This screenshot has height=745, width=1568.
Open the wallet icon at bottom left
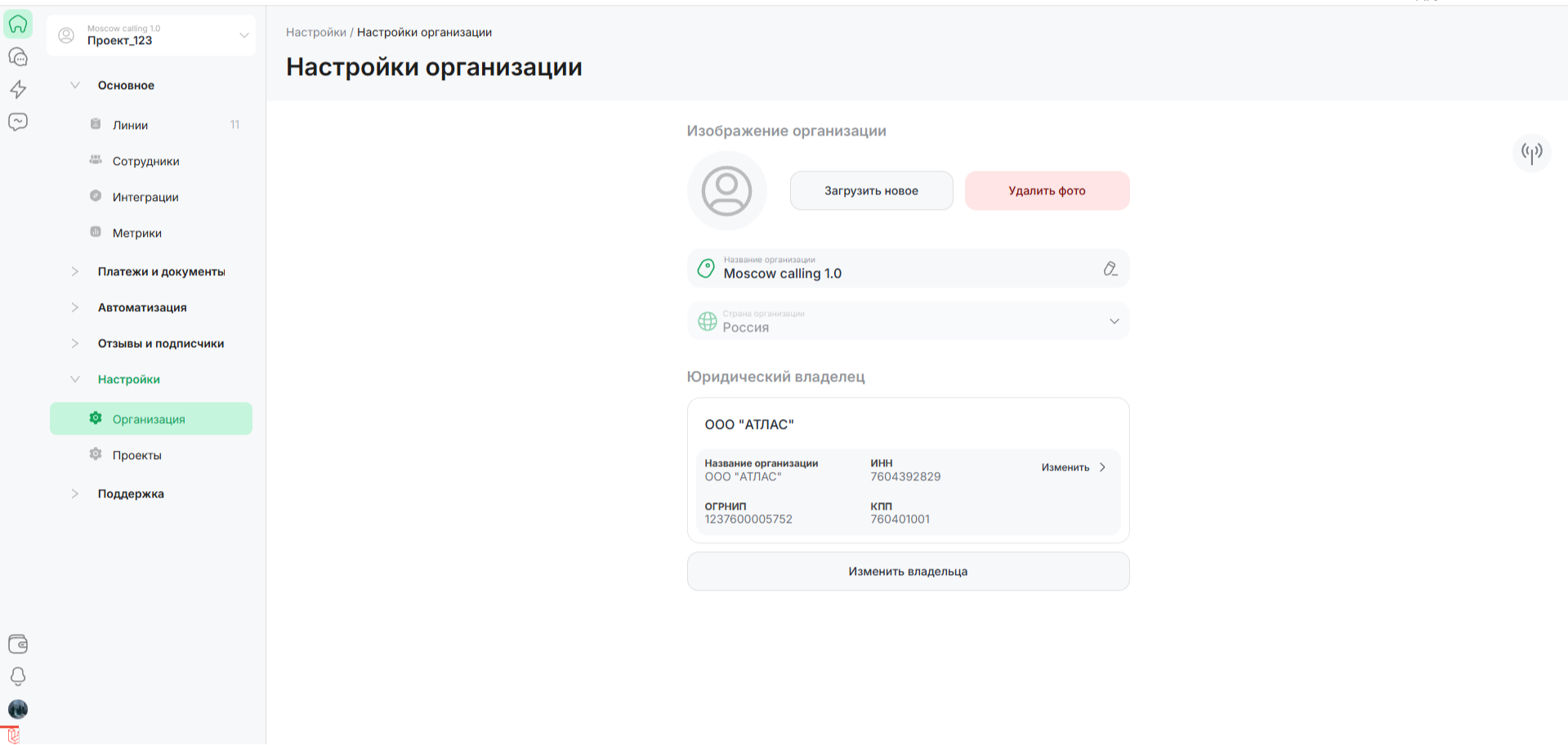pyautogui.click(x=18, y=644)
